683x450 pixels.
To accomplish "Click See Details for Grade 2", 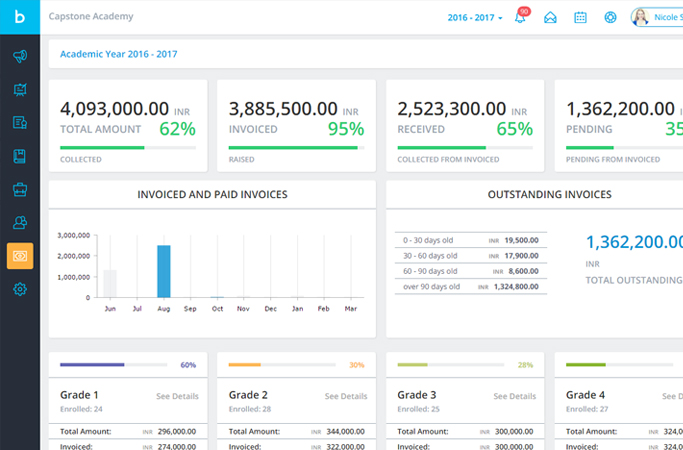I will click(346, 396).
